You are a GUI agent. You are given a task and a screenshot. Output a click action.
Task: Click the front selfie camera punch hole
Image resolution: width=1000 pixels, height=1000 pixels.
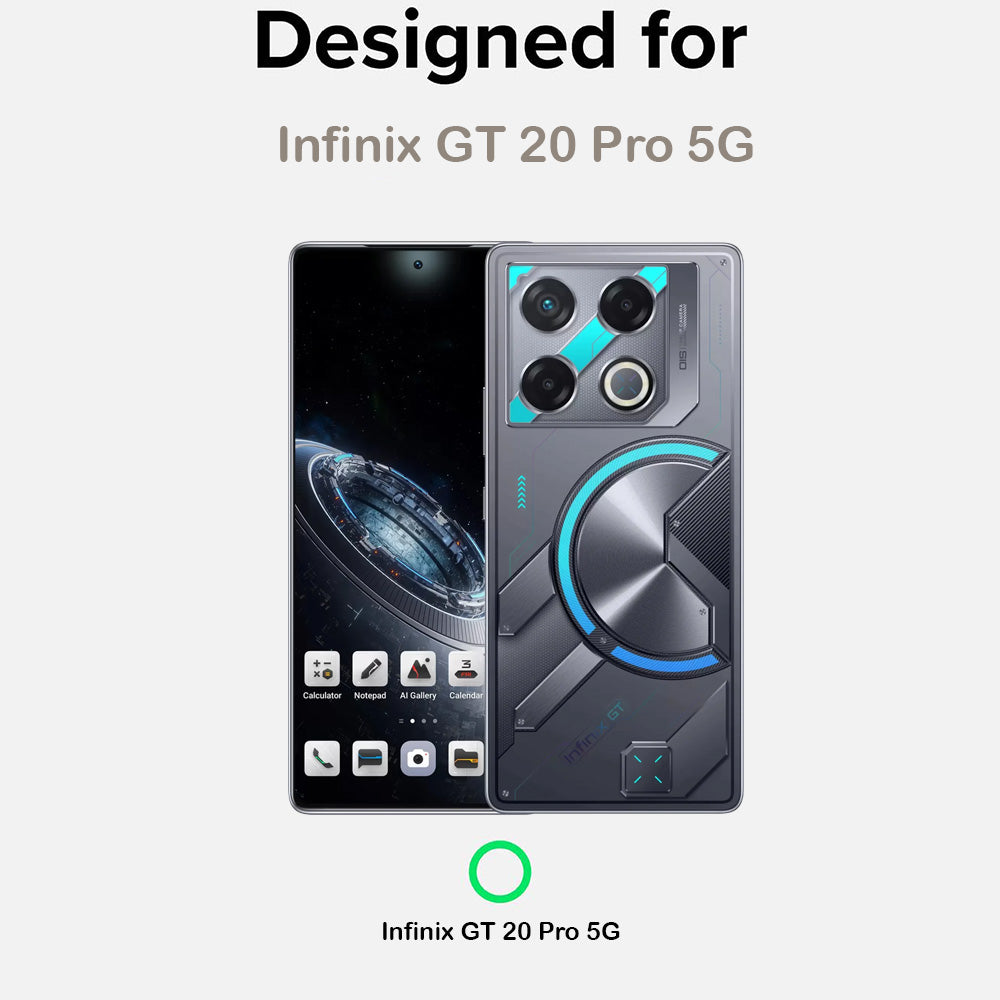tap(418, 264)
